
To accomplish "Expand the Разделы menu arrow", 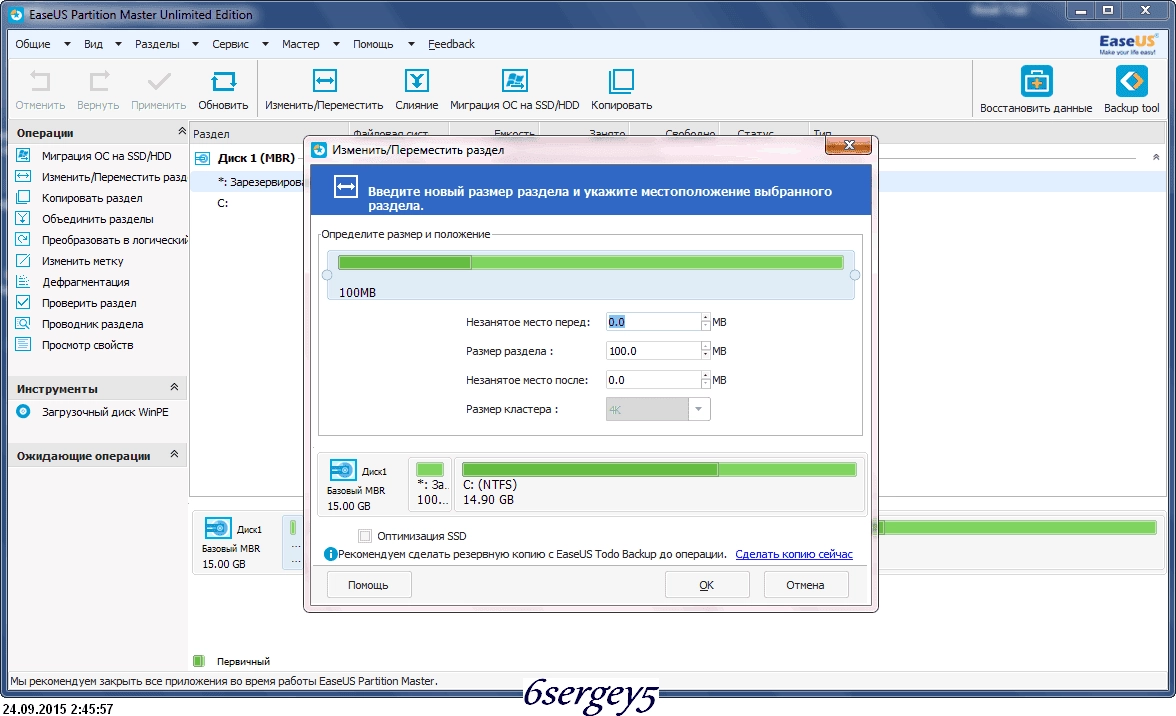I will tap(195, 44).
